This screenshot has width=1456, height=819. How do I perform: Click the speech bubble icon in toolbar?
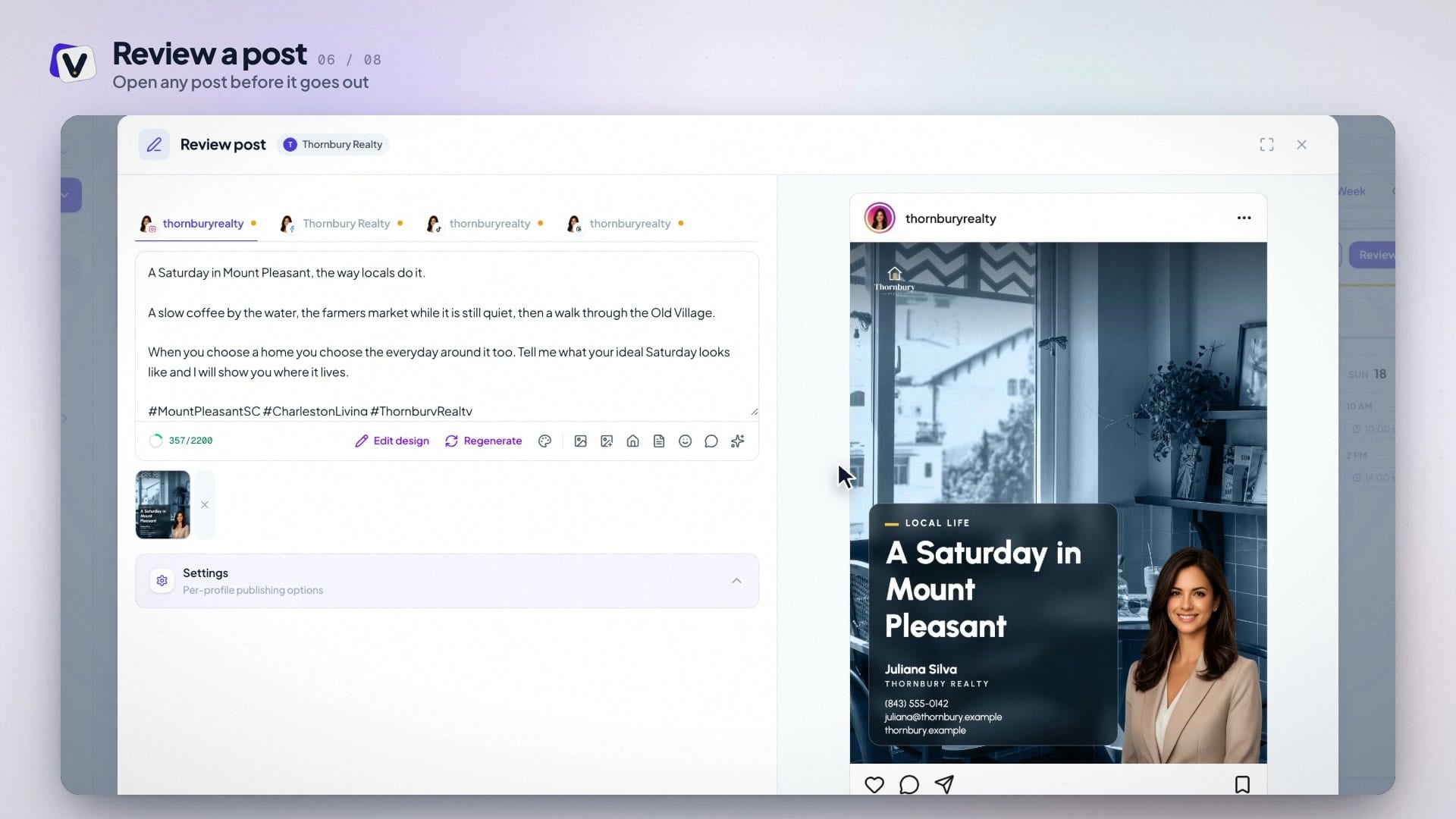pyautogui.click(x=711, y=441)
